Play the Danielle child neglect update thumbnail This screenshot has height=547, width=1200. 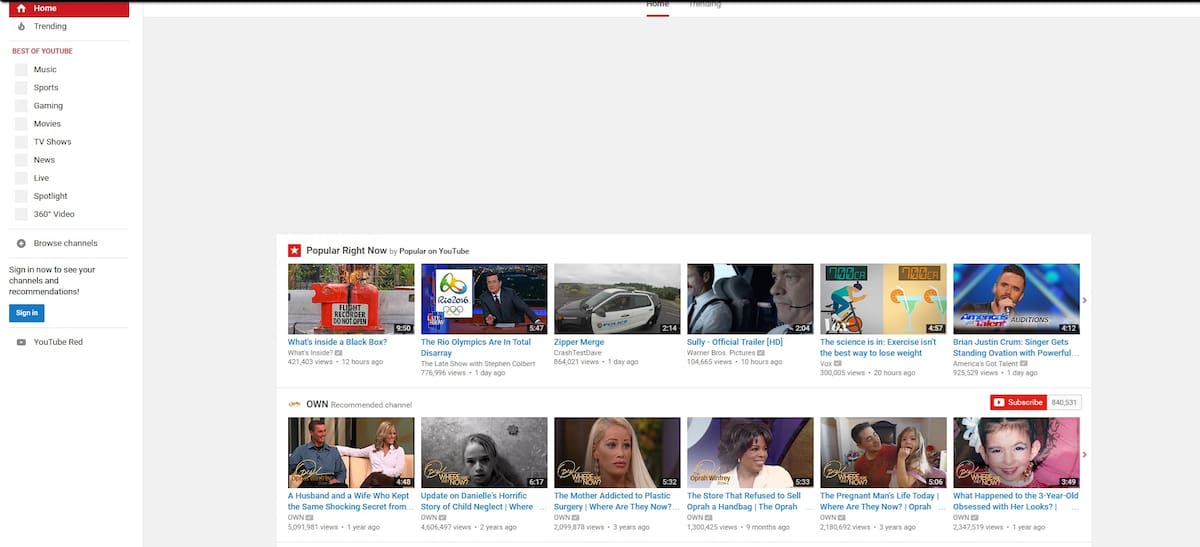point(484,453)
